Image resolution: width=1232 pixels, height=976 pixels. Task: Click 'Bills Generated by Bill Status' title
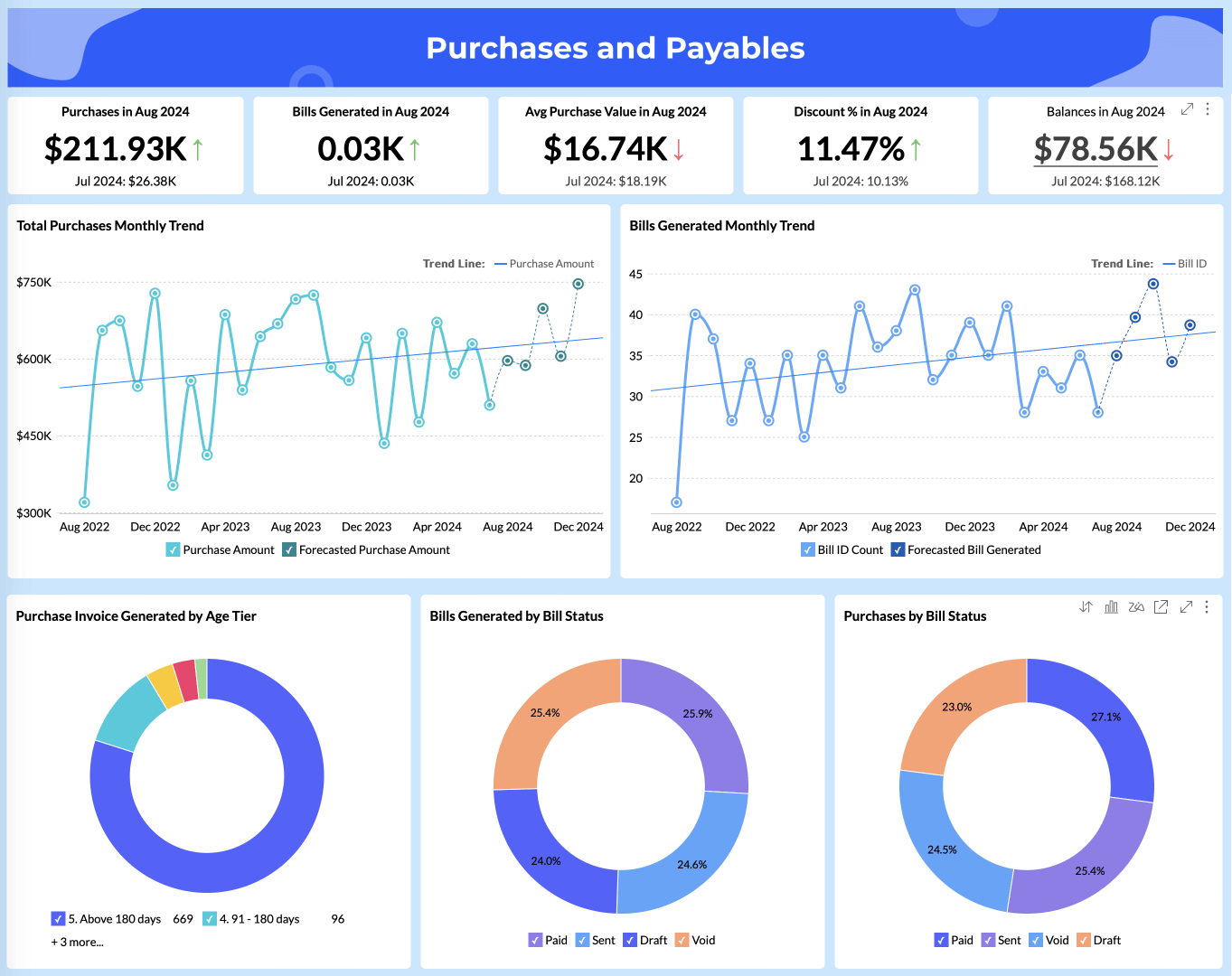pos(517,616)
